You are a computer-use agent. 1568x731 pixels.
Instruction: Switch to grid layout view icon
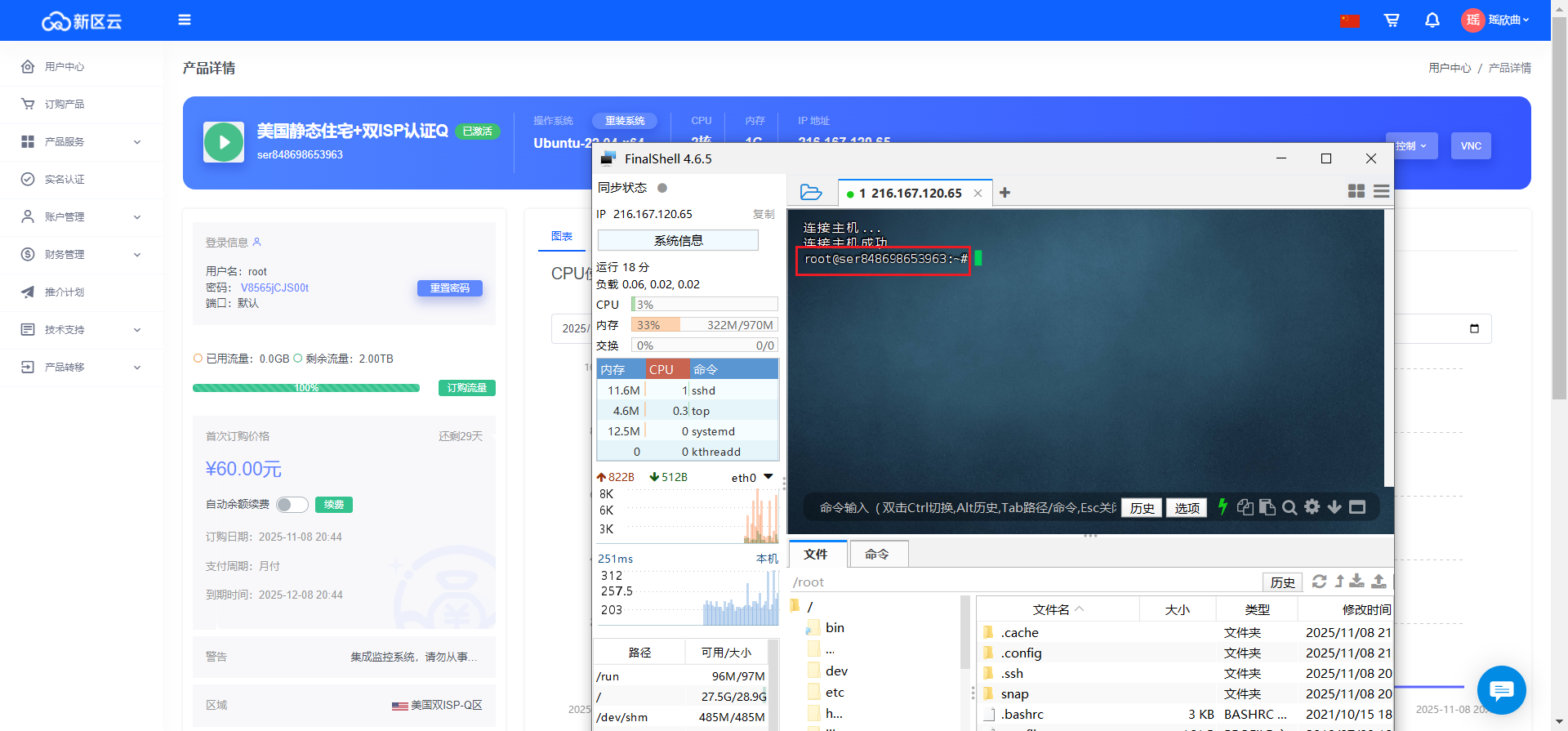click(x=1356, y=191)
